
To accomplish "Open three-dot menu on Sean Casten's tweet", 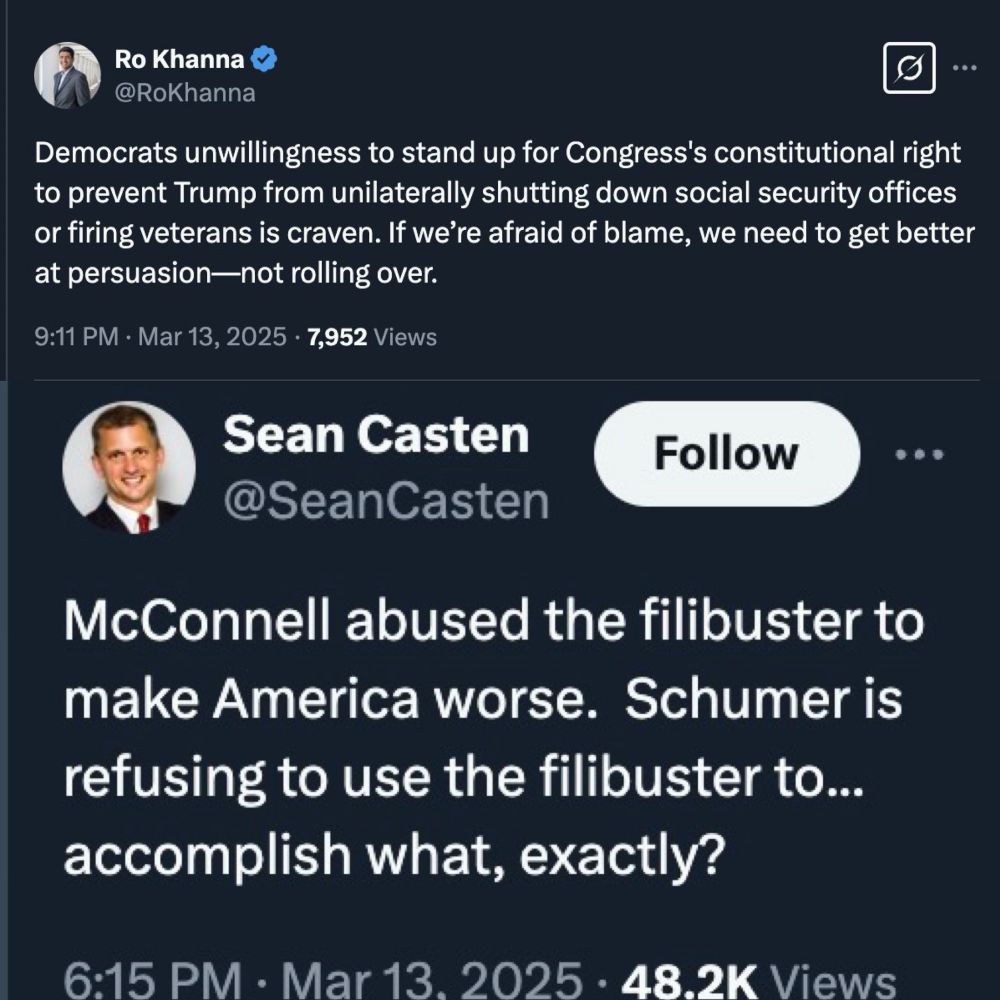I will tap(918, 455).
